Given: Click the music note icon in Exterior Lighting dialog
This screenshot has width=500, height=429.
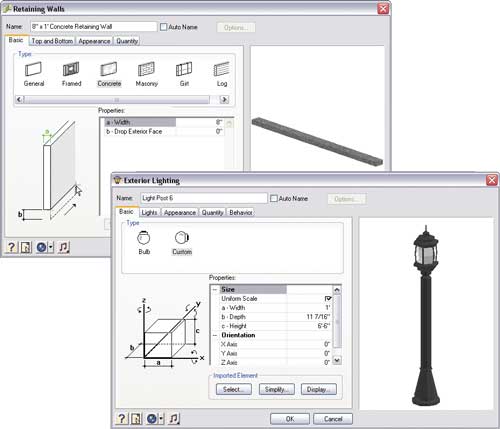Looking at the screenshot, I should click(x=174, y=418).
